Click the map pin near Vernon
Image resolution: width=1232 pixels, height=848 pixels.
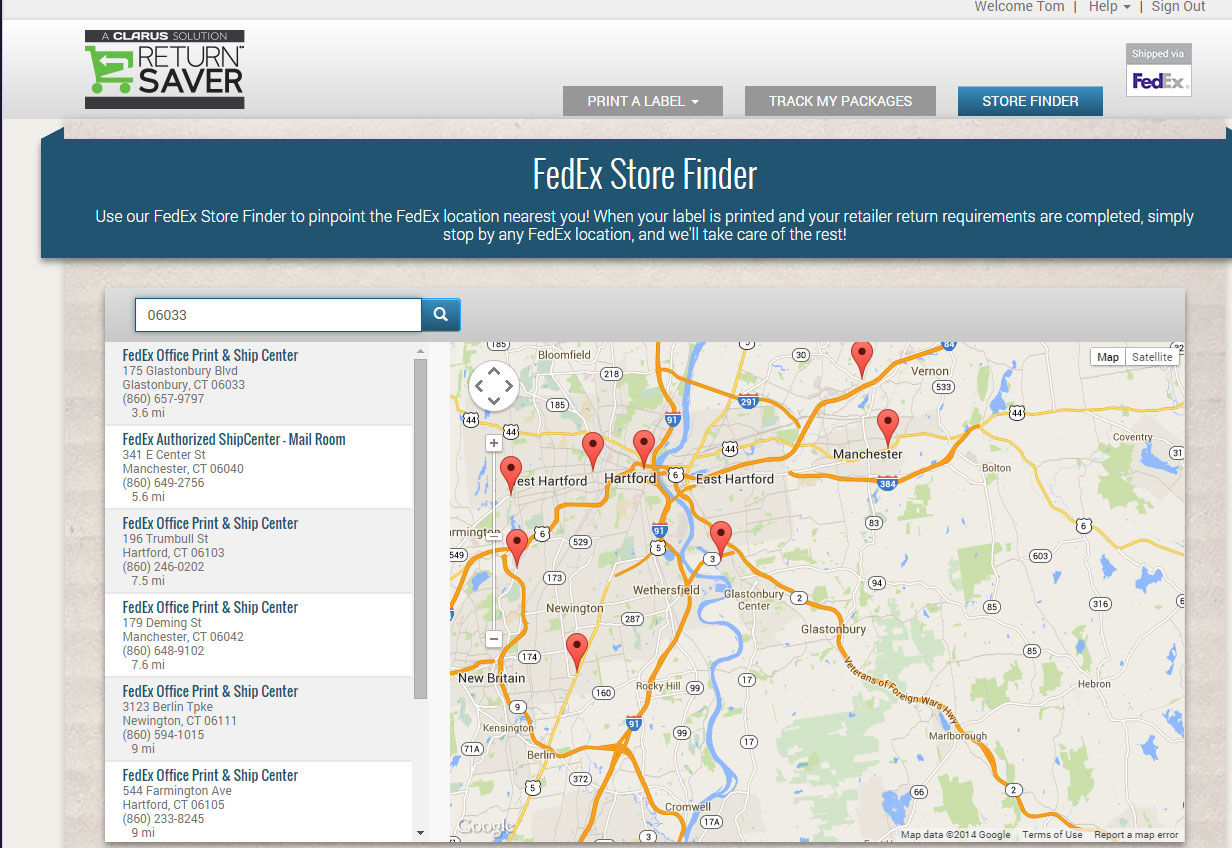862,359
